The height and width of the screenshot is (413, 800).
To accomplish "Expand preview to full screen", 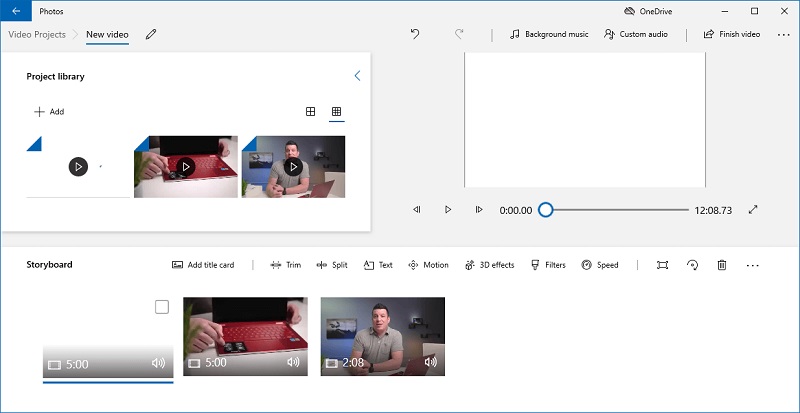I will (x=753, y=209).
